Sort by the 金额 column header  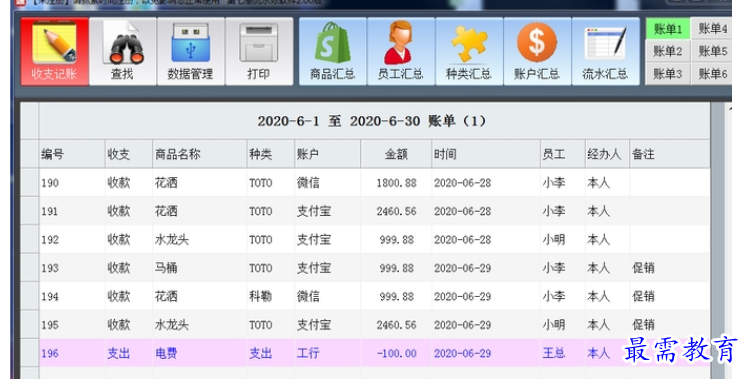tap(396, 154)
